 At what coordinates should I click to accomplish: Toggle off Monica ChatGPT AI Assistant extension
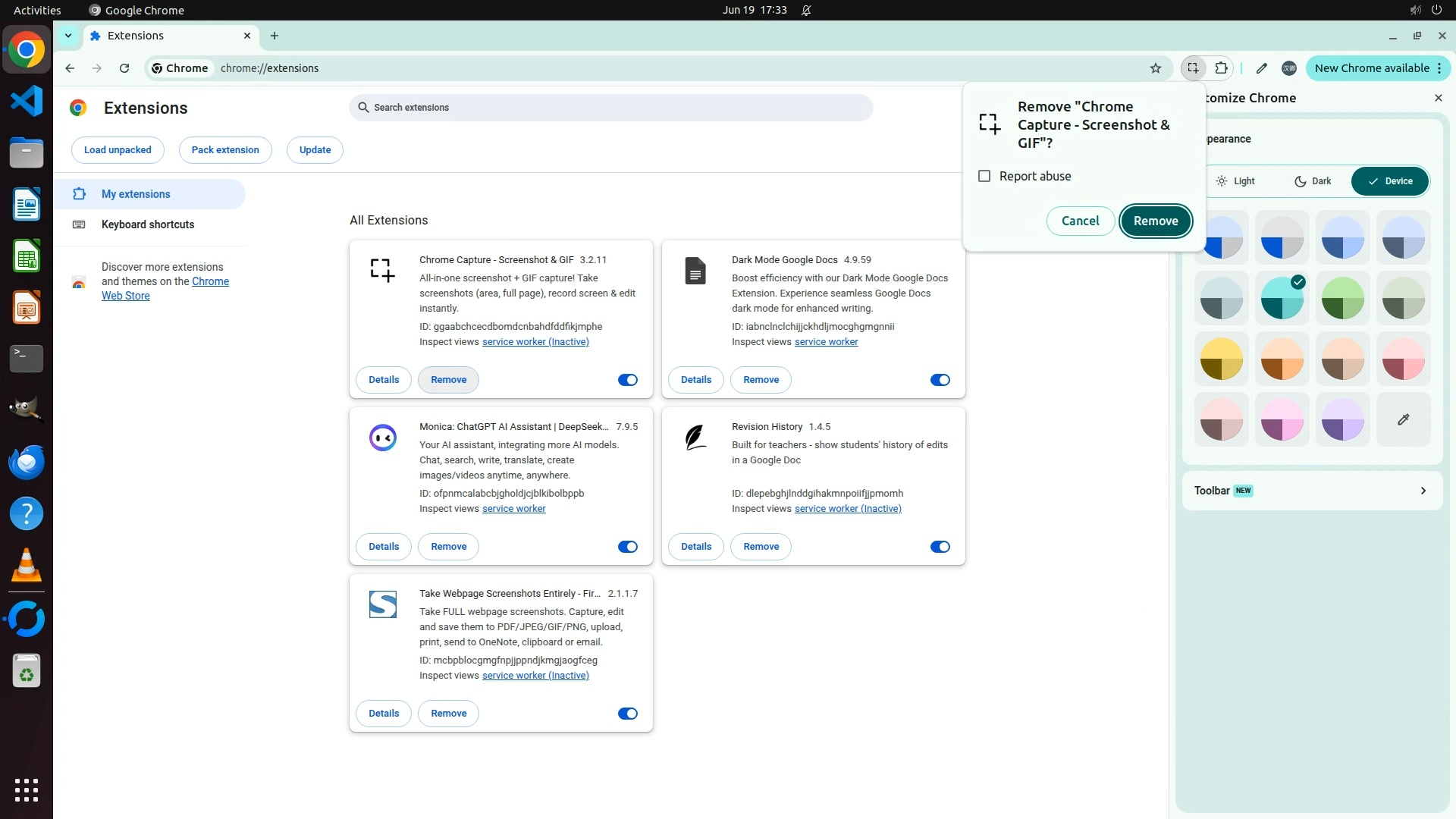tap(627, 547)
